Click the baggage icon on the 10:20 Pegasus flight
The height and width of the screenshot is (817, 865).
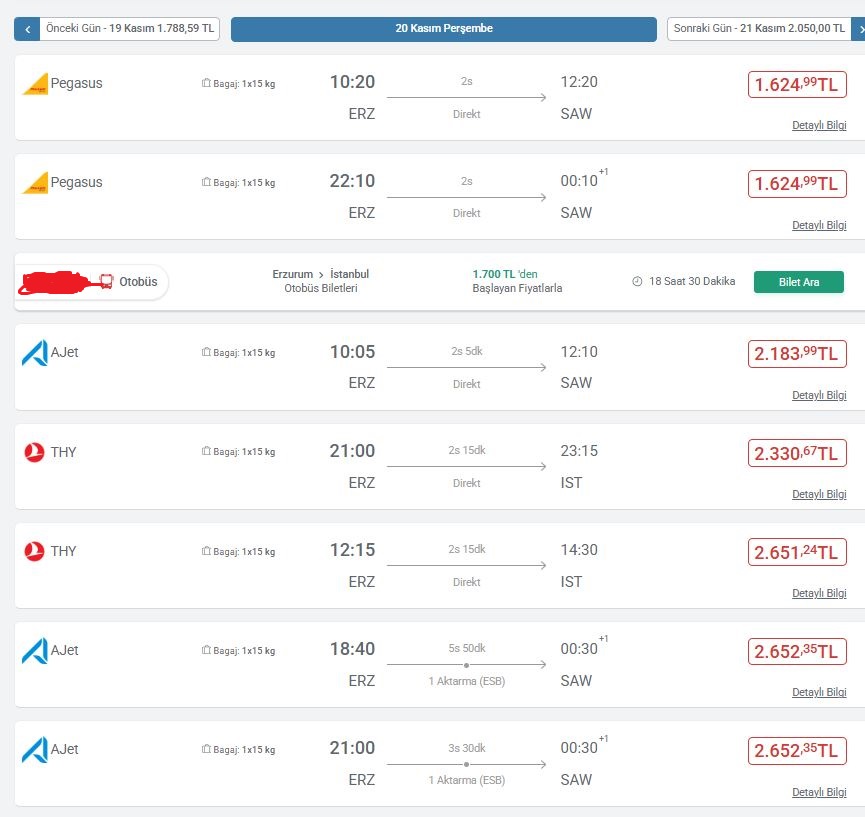click(x=206, y=84)
